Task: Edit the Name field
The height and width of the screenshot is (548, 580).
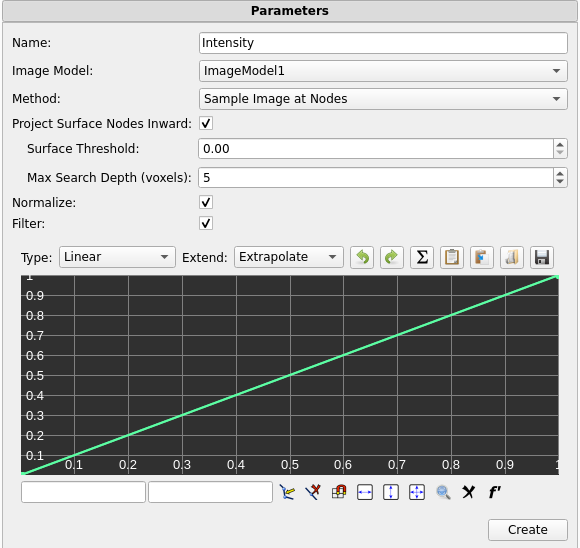Action: tap(383, 43)
